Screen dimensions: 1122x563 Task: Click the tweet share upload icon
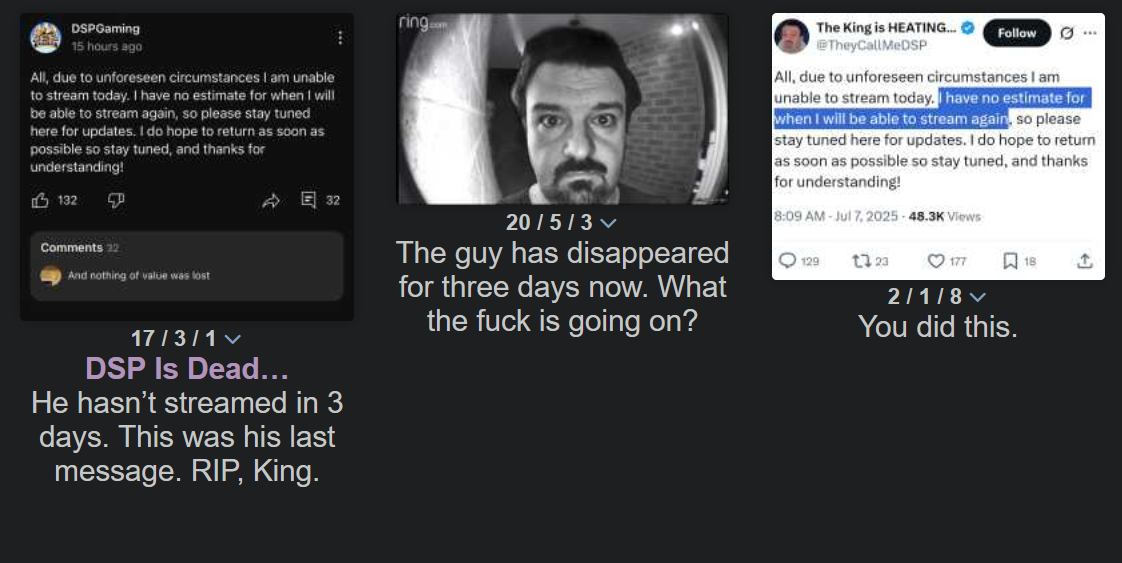[x=1085, y=261]
